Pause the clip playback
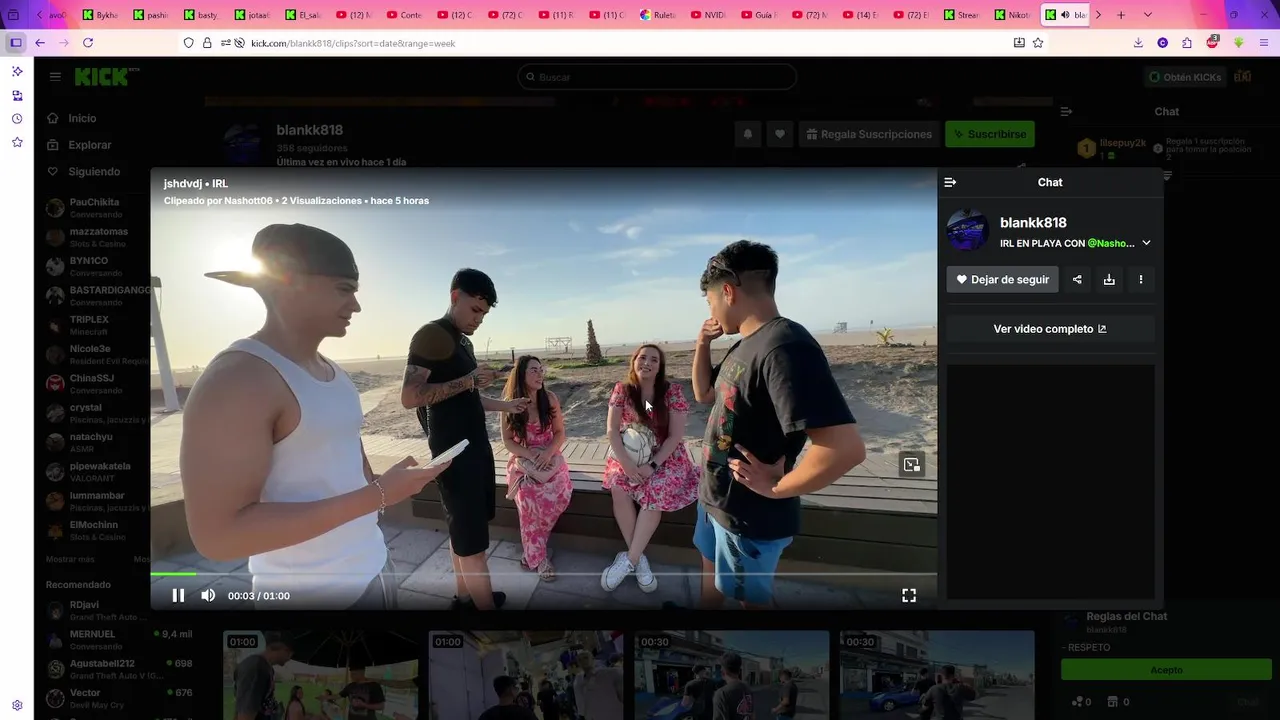 (x=178, y=596)
